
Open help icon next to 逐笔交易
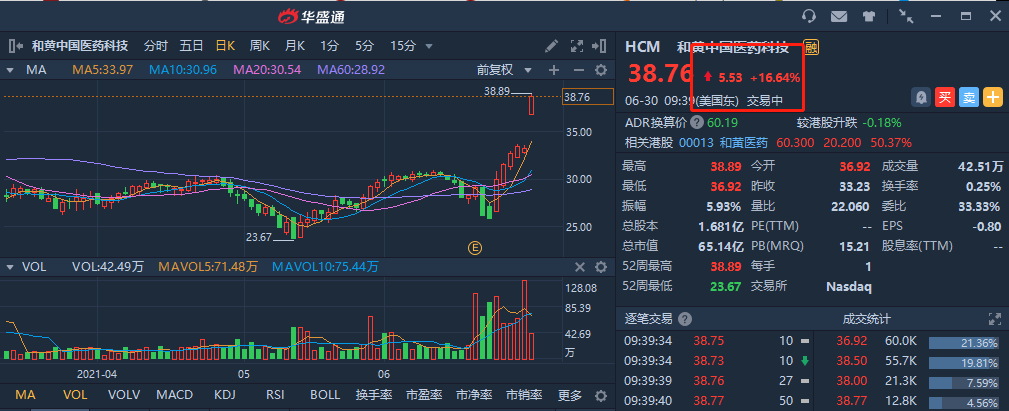coord(685,319)
